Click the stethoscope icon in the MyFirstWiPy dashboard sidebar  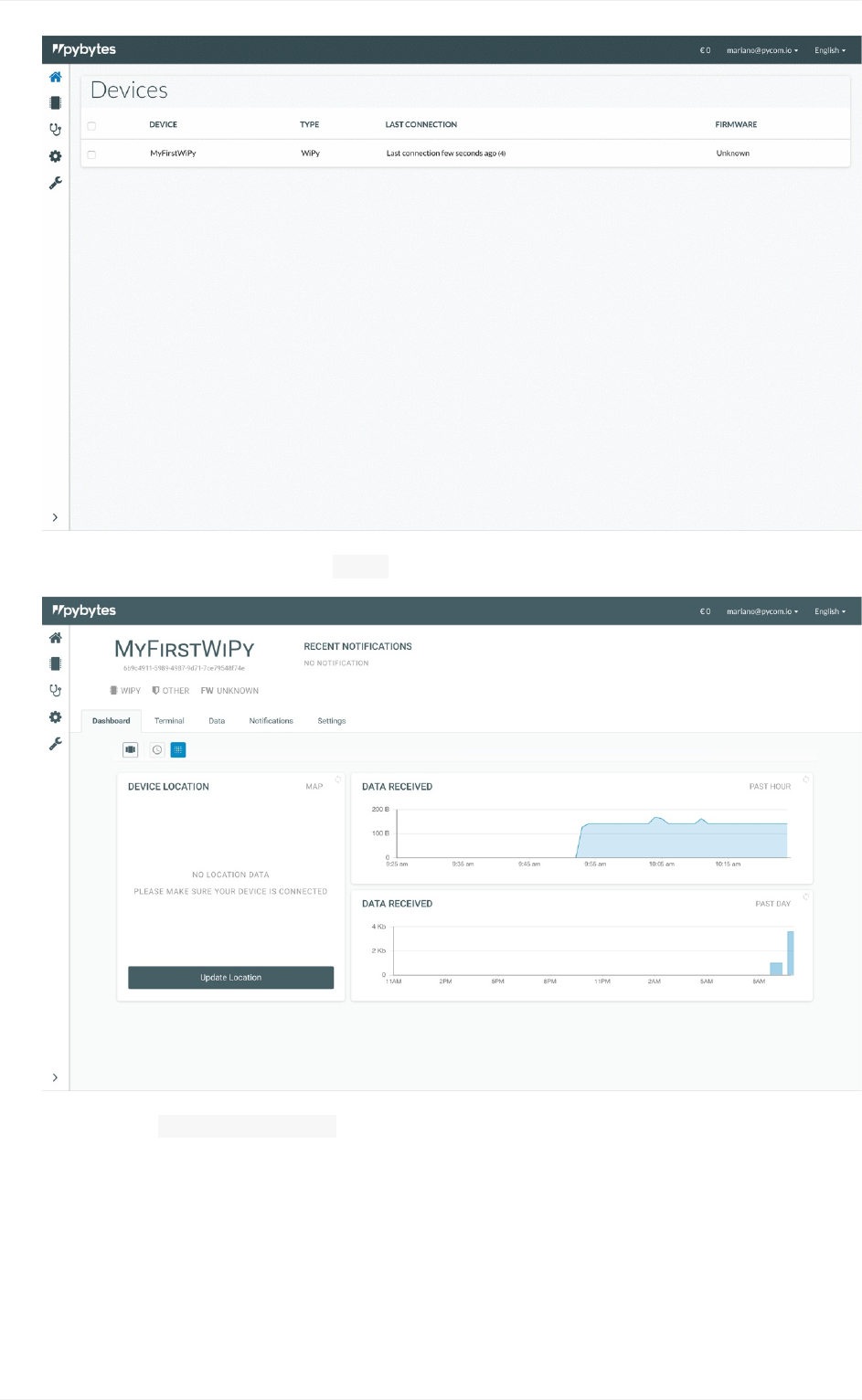[x=55, y=690]
